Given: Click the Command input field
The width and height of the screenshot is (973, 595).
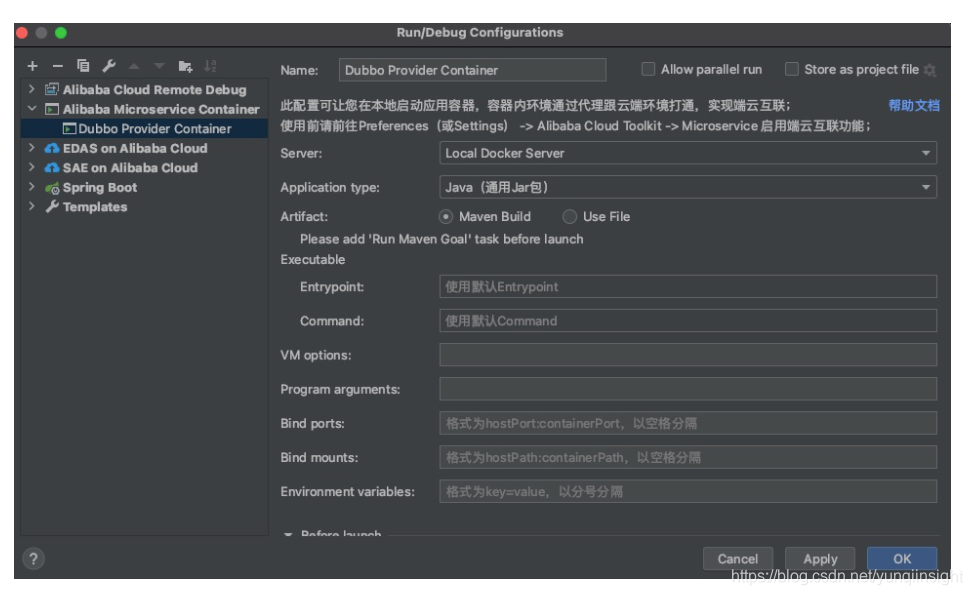Looking at the screenshot, I should pyautogui.click(x=688, y=321).
